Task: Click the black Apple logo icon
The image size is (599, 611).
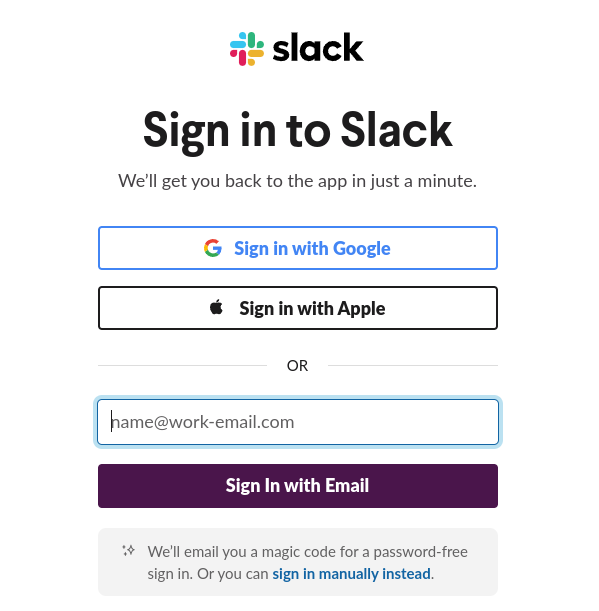Action: 216,307
